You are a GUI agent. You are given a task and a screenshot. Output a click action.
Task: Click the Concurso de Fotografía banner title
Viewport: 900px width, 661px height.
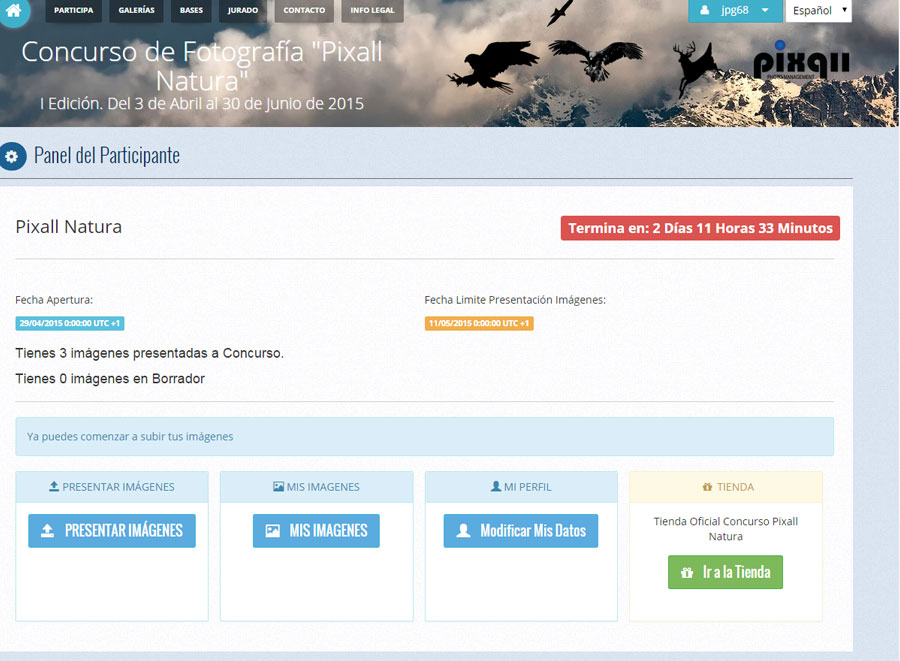click(202, 66)
